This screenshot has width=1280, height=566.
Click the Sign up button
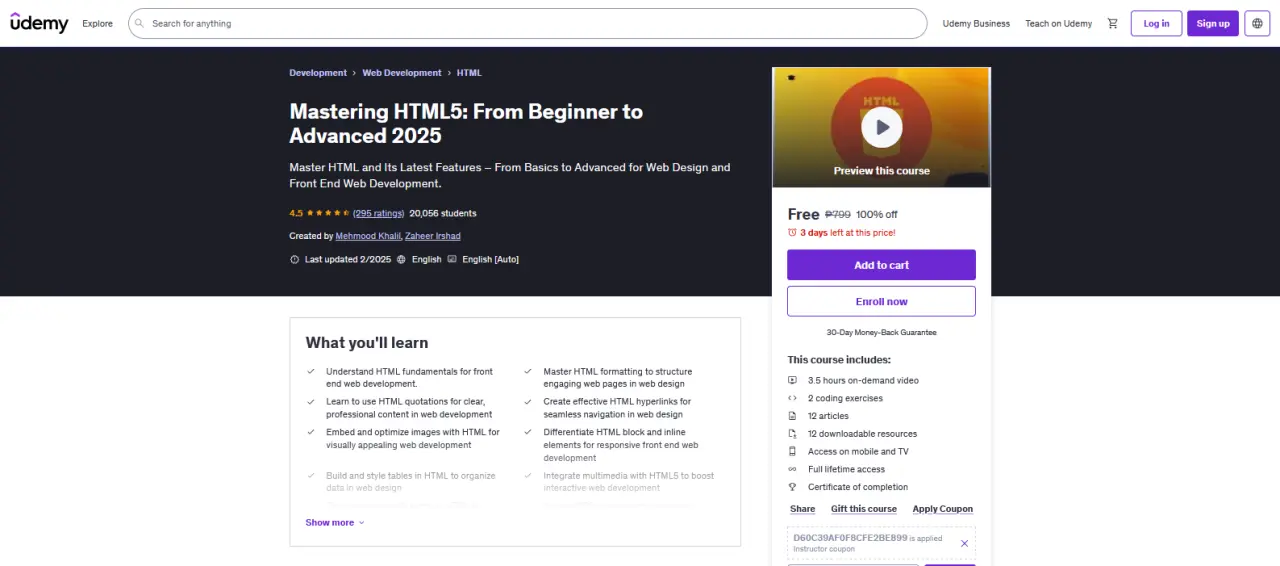[1213, 23]
